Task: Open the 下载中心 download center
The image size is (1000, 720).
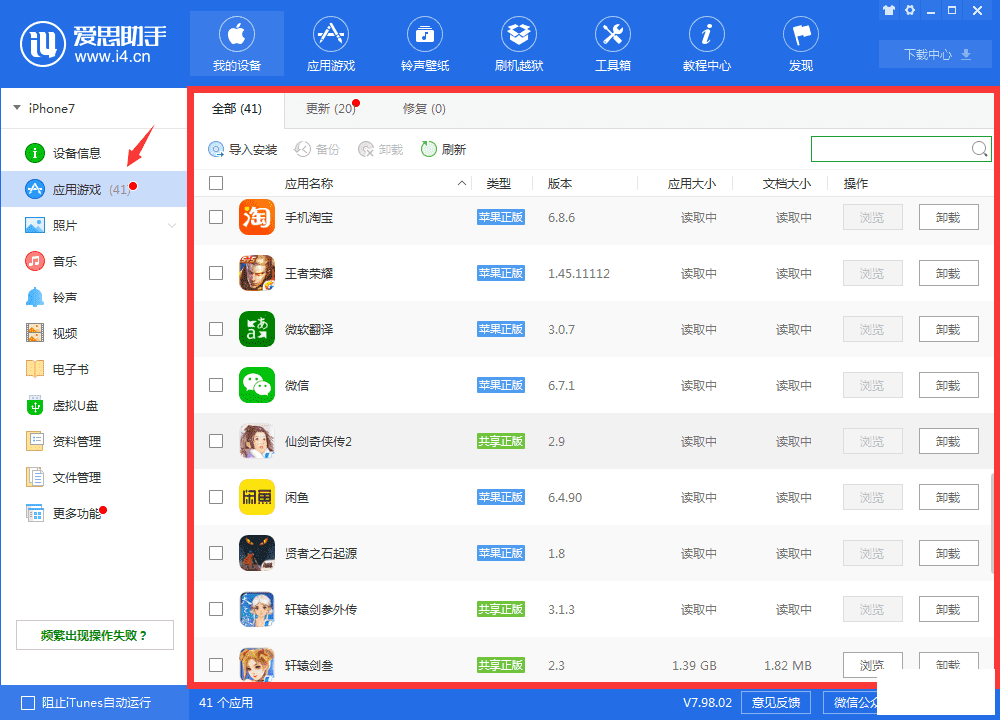Action: 936,54
